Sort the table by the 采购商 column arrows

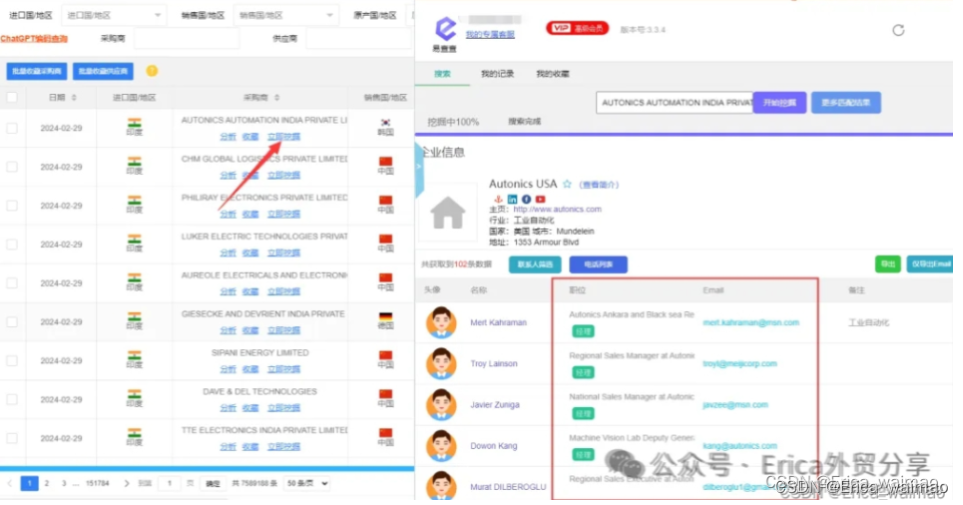[277, 98]
